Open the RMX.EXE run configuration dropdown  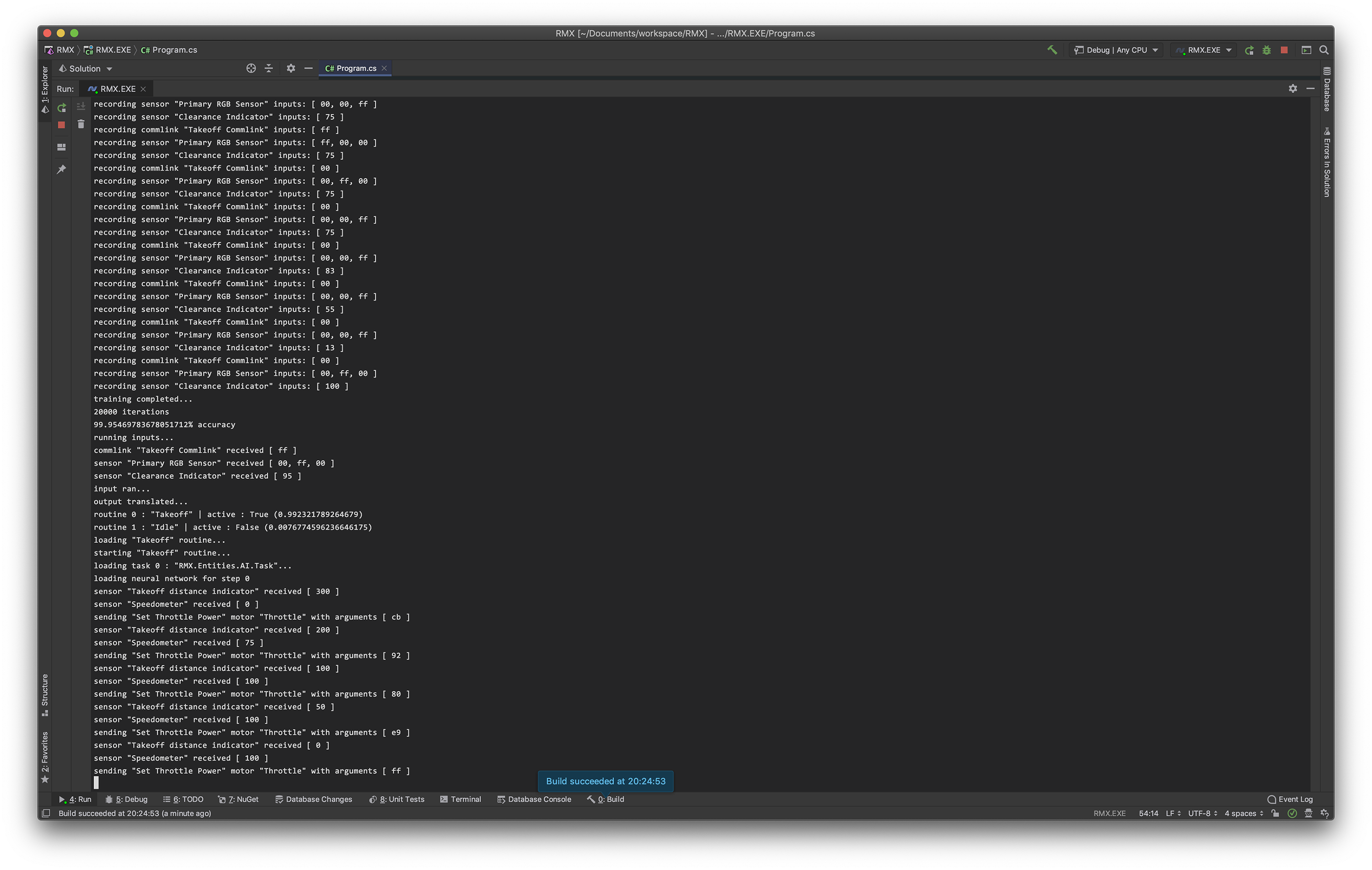(1203, 50)
